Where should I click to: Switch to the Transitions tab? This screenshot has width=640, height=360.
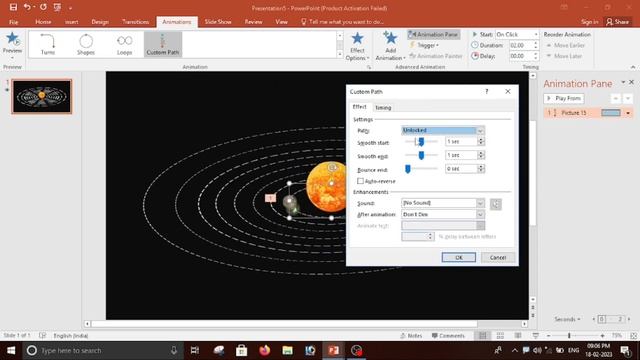136,22
